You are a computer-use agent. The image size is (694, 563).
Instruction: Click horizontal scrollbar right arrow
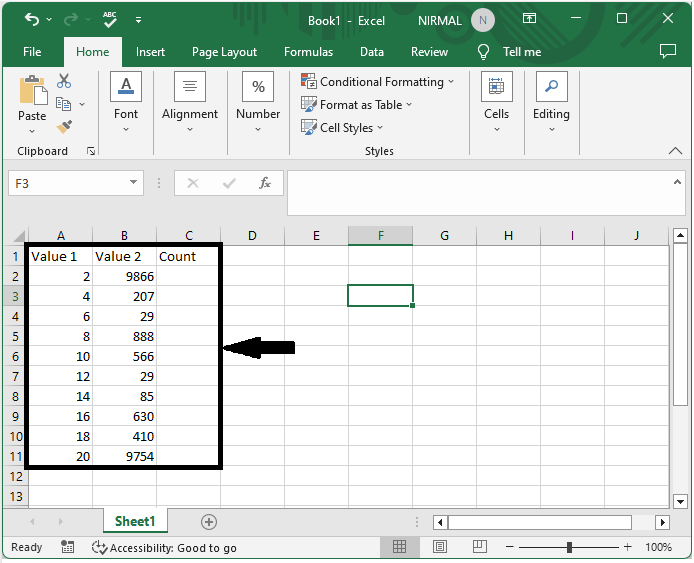[662, 522]
